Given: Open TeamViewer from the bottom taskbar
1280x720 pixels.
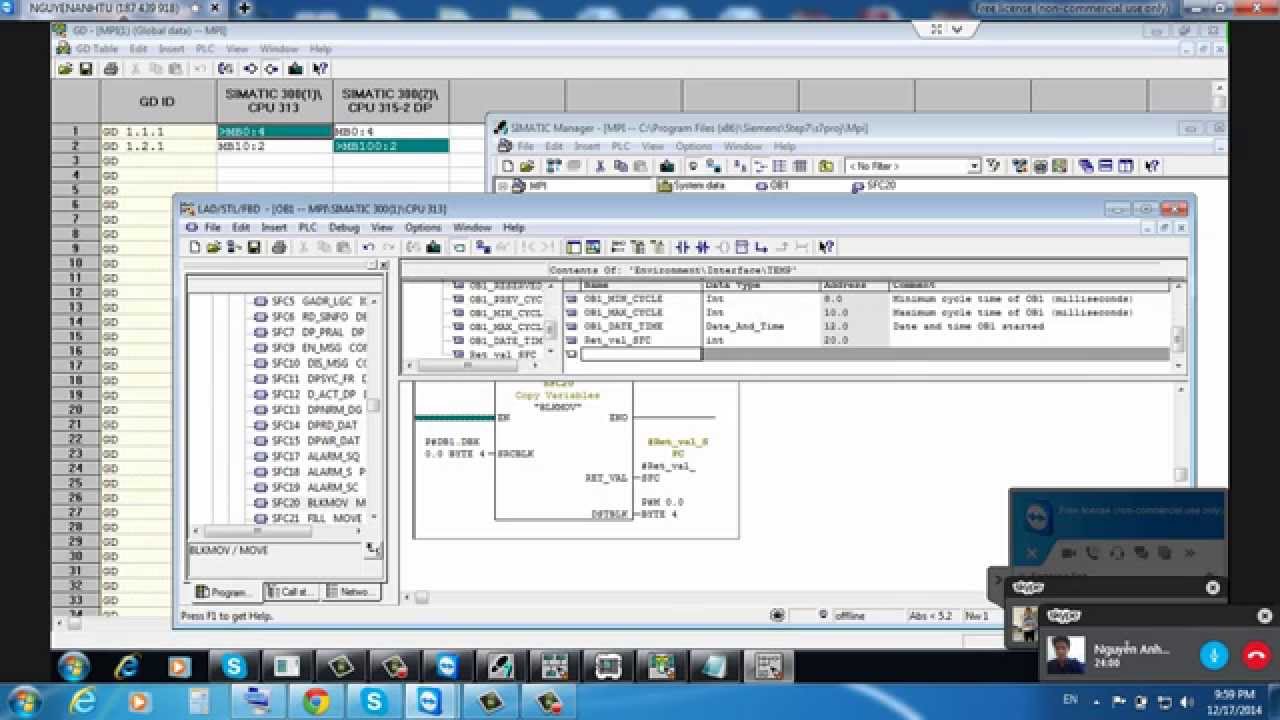Looking at the screenshot, I should [431, 701].
